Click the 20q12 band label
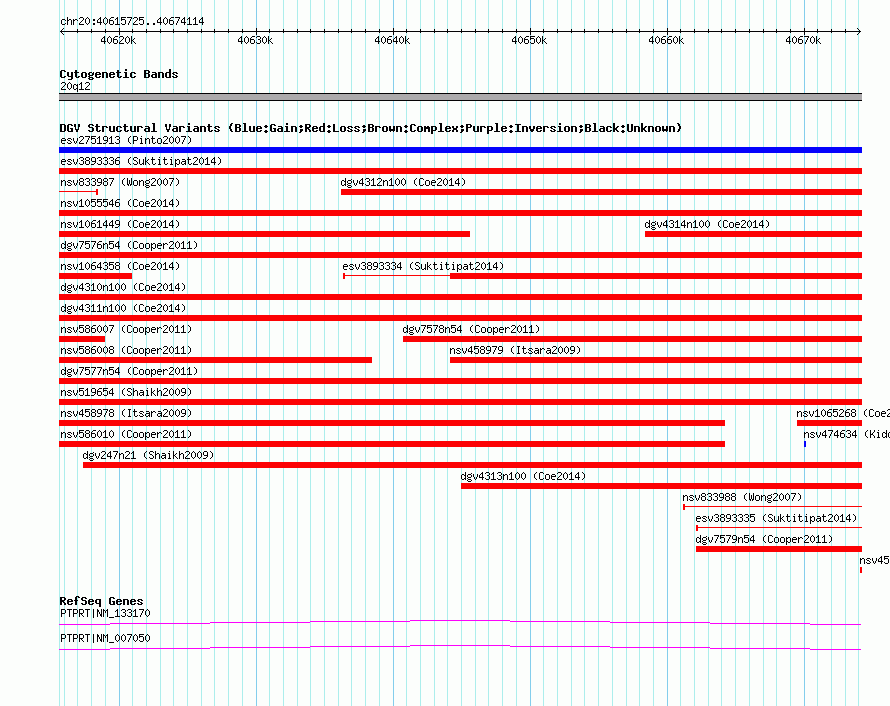Image resolution: width=890 pixels, height=706 pixels. (75, 86)
